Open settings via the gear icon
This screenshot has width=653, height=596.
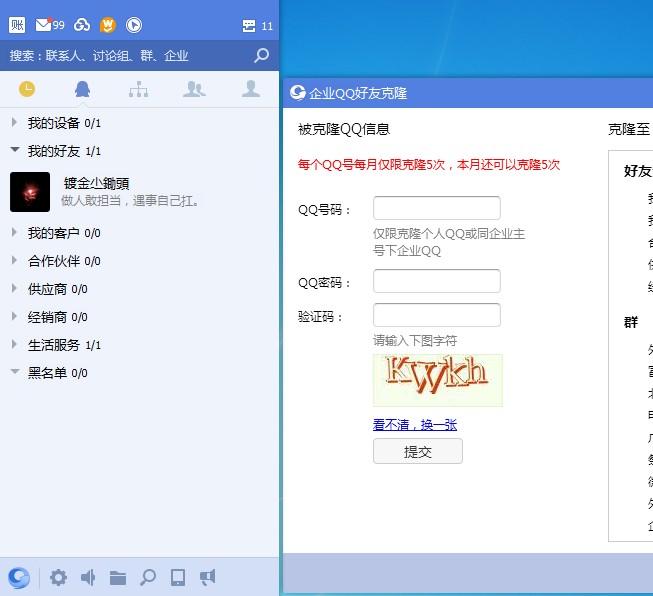tap(59, 577)
